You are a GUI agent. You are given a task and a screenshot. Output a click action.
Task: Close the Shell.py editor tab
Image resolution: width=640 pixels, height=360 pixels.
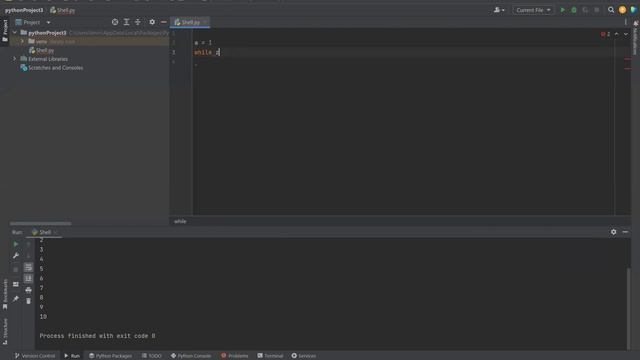tap(205, 22)
